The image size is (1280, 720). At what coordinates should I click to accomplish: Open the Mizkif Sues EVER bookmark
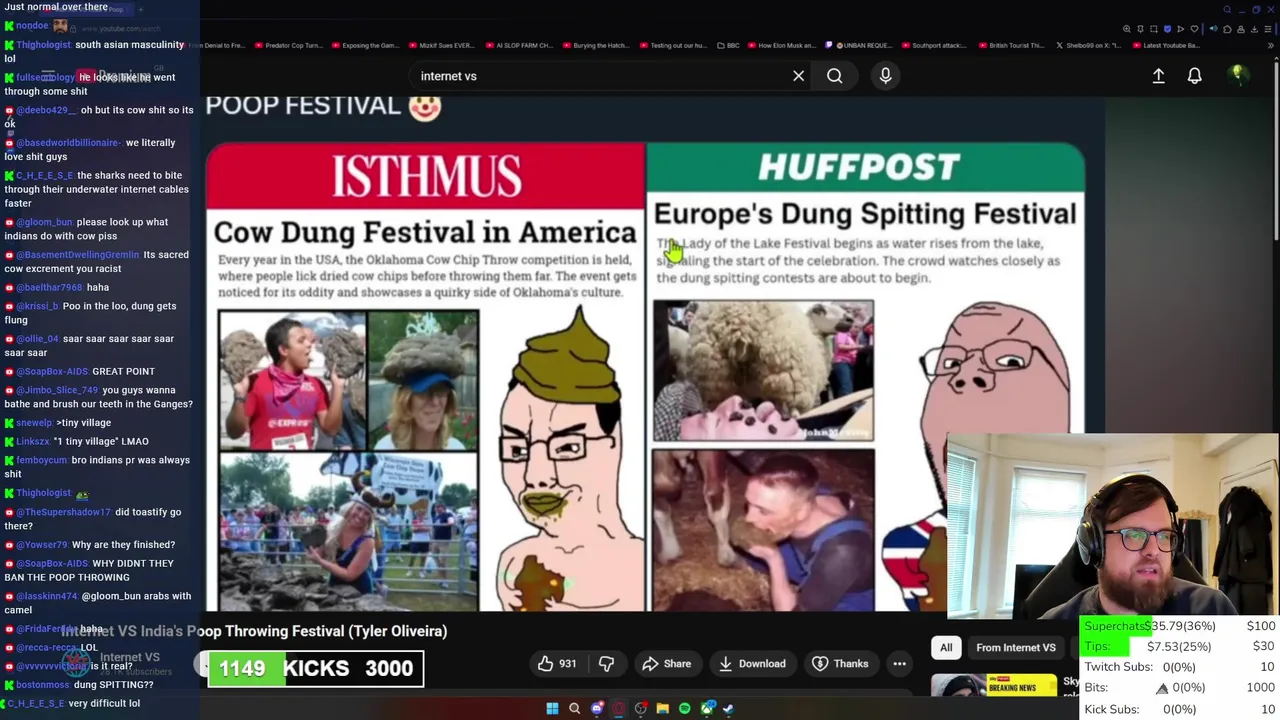click(x=442, y=45)
